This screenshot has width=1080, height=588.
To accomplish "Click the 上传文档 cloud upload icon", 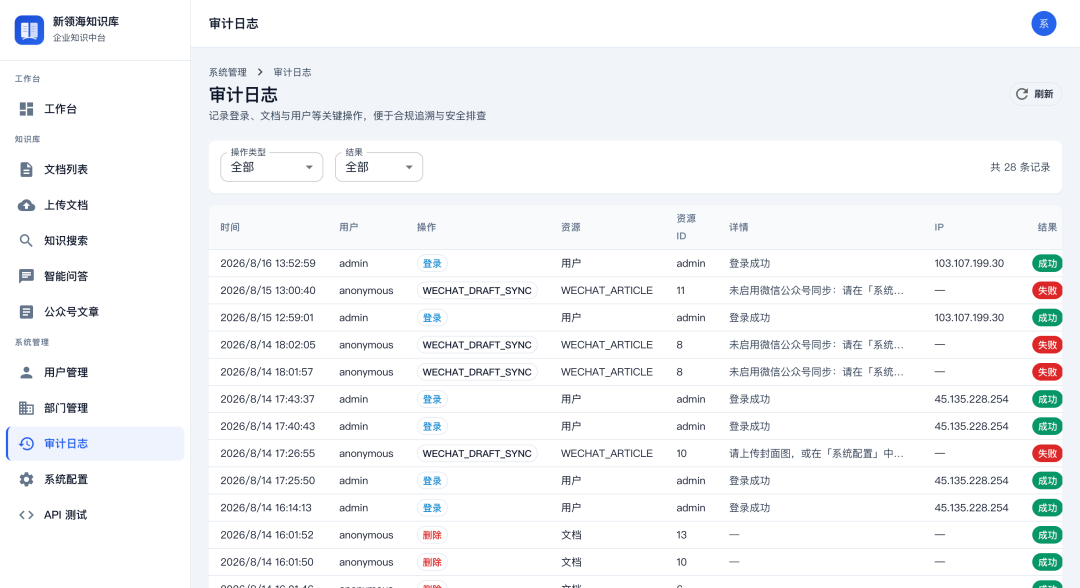I will coord(26,205).
